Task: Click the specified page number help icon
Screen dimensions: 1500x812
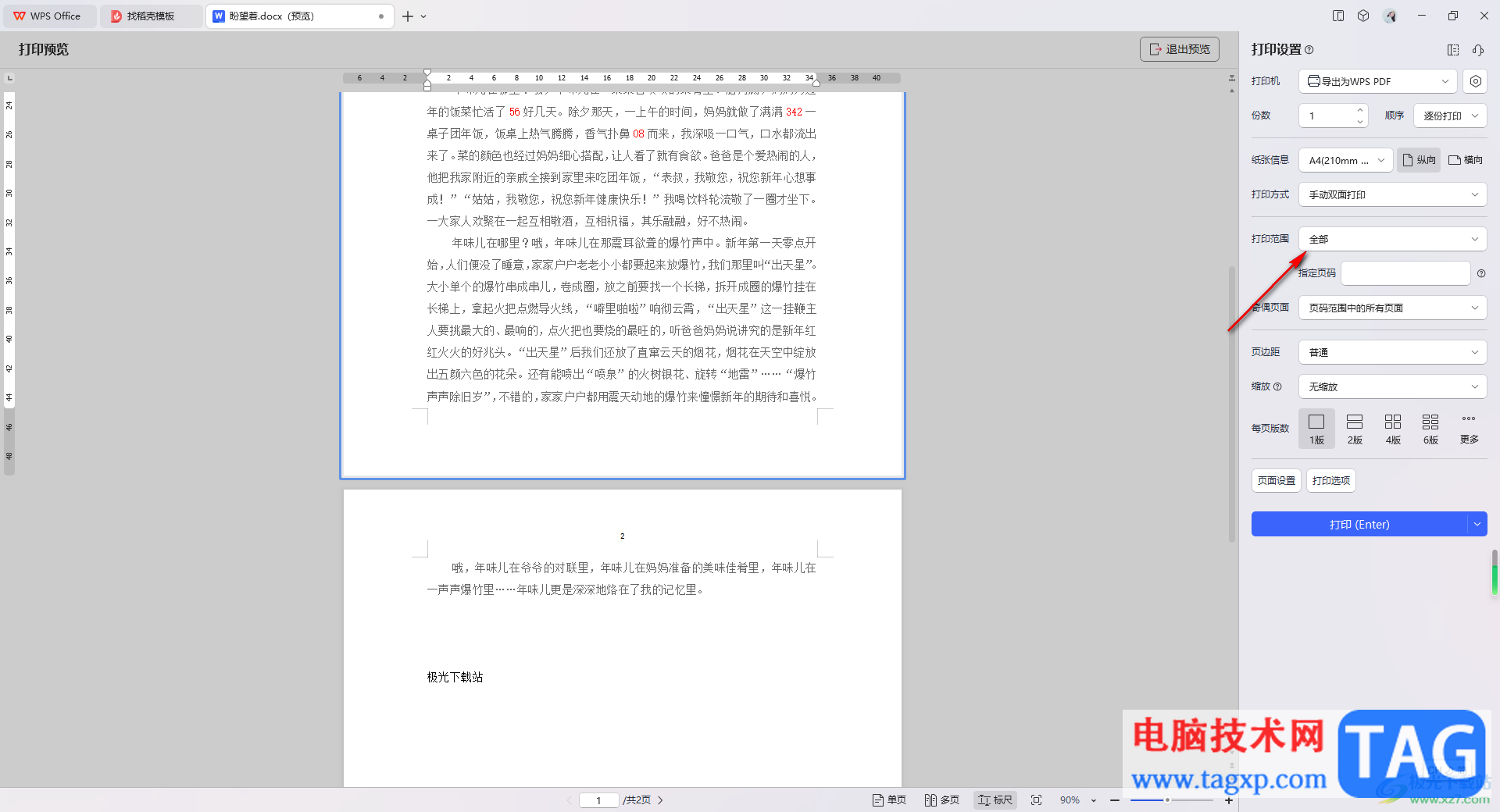Action: pos(1481,273)
